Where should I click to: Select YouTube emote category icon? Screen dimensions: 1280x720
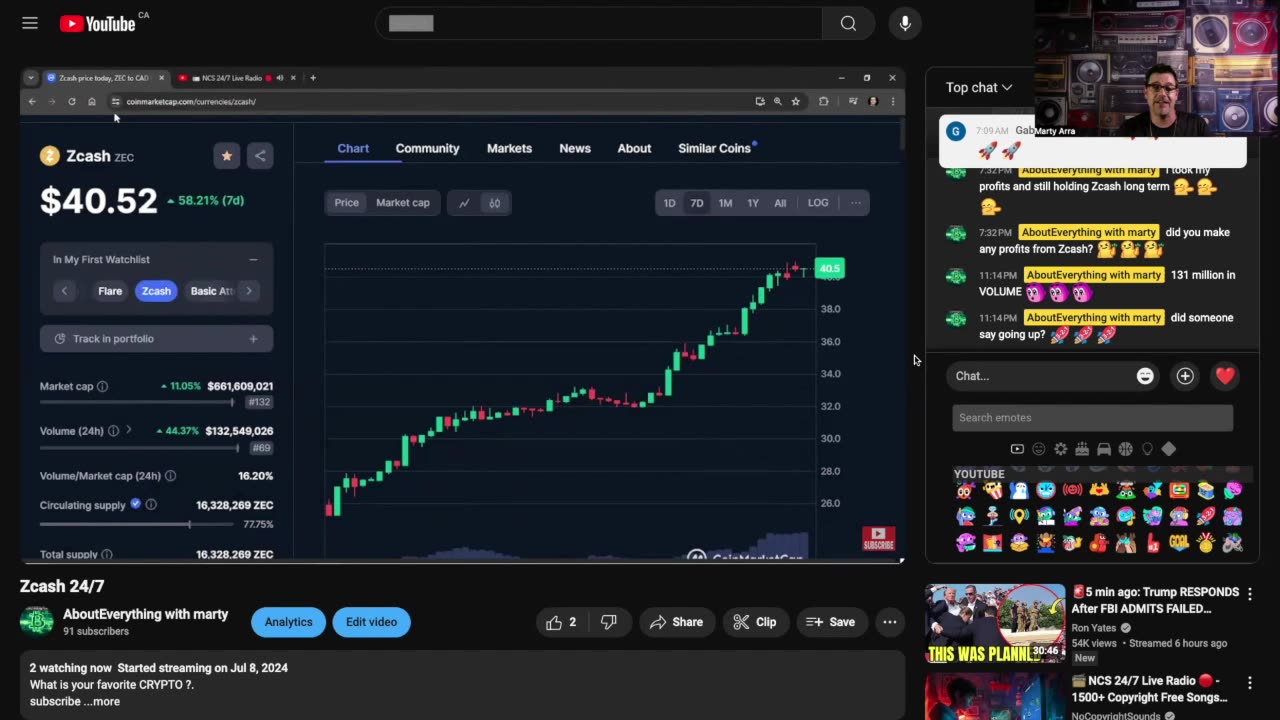[x=1017, y=449]
